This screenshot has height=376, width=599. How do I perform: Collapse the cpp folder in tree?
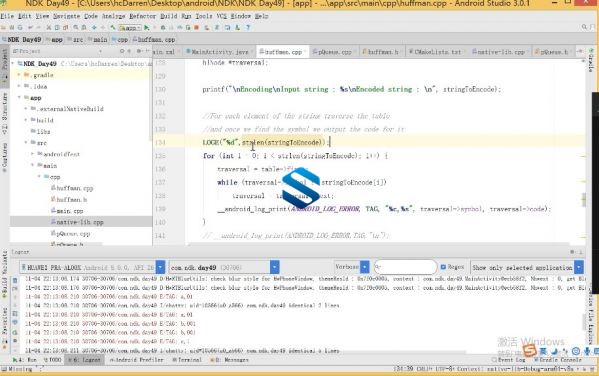click(39, 177)
